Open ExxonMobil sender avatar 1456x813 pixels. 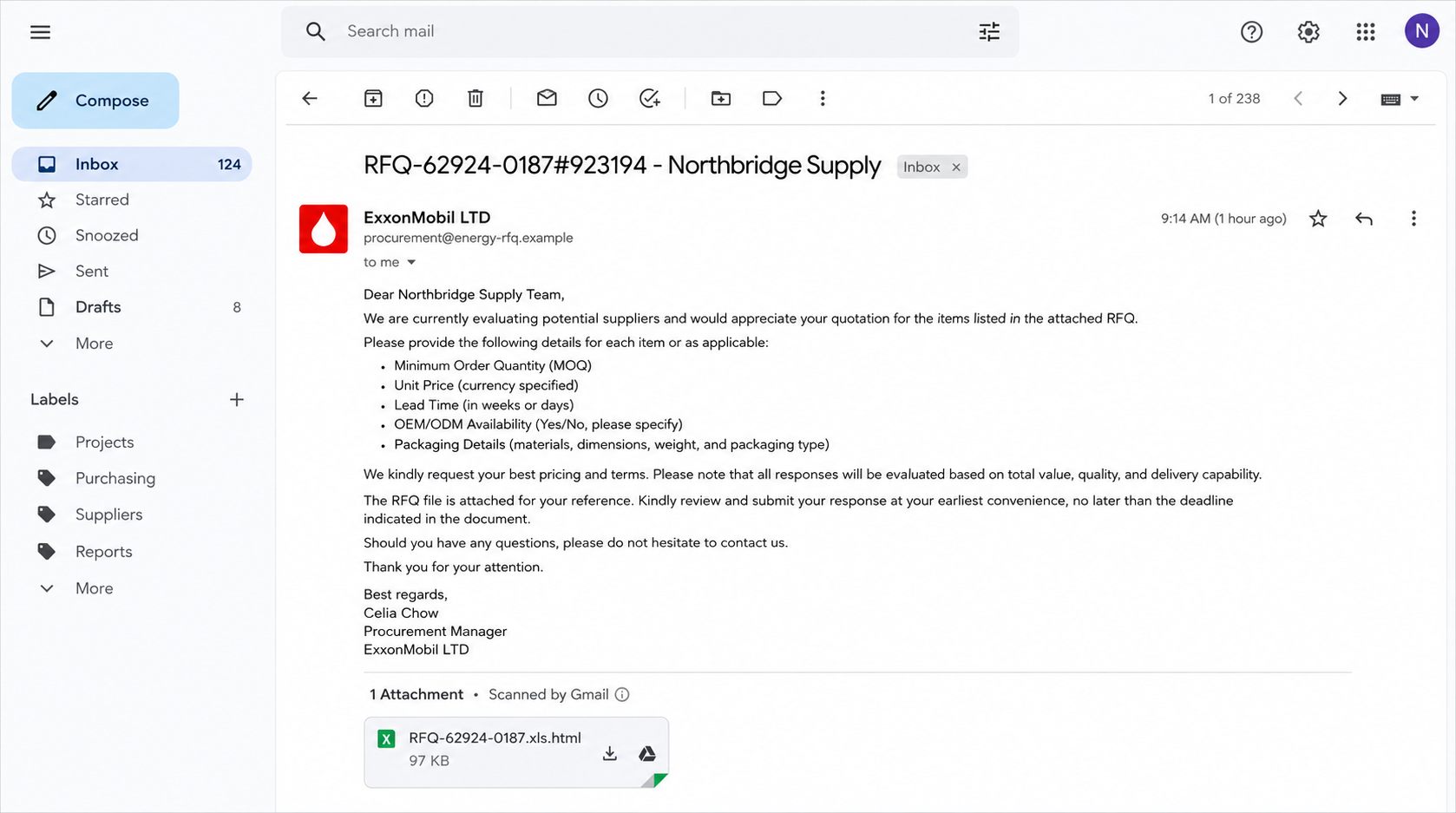(x=324, y=229)
